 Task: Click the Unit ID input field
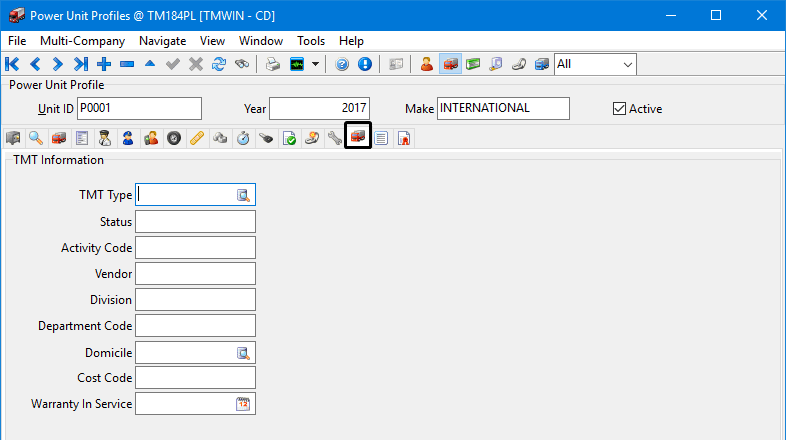(139, 108)
